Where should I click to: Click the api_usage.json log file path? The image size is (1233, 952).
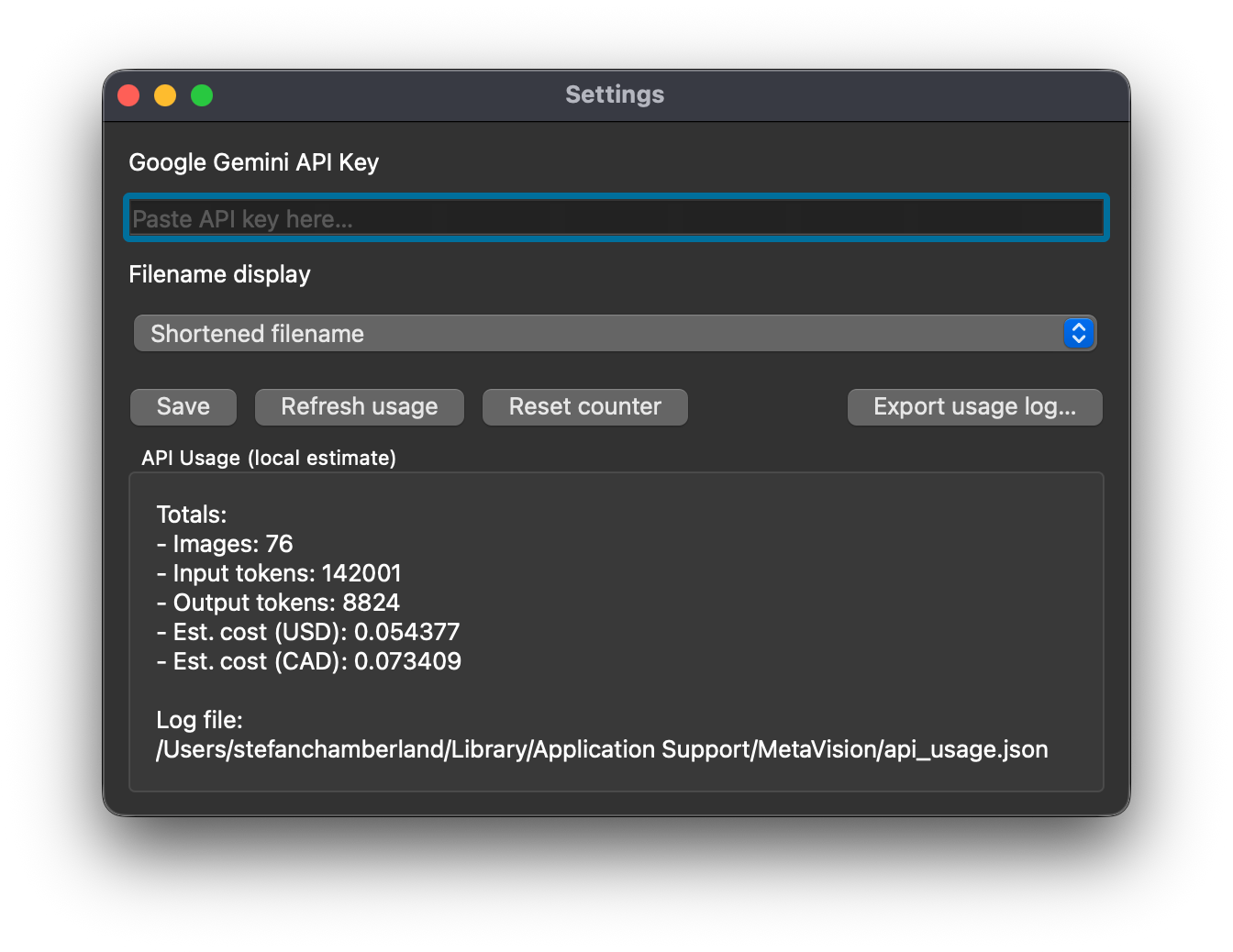[x=602, y=749]
